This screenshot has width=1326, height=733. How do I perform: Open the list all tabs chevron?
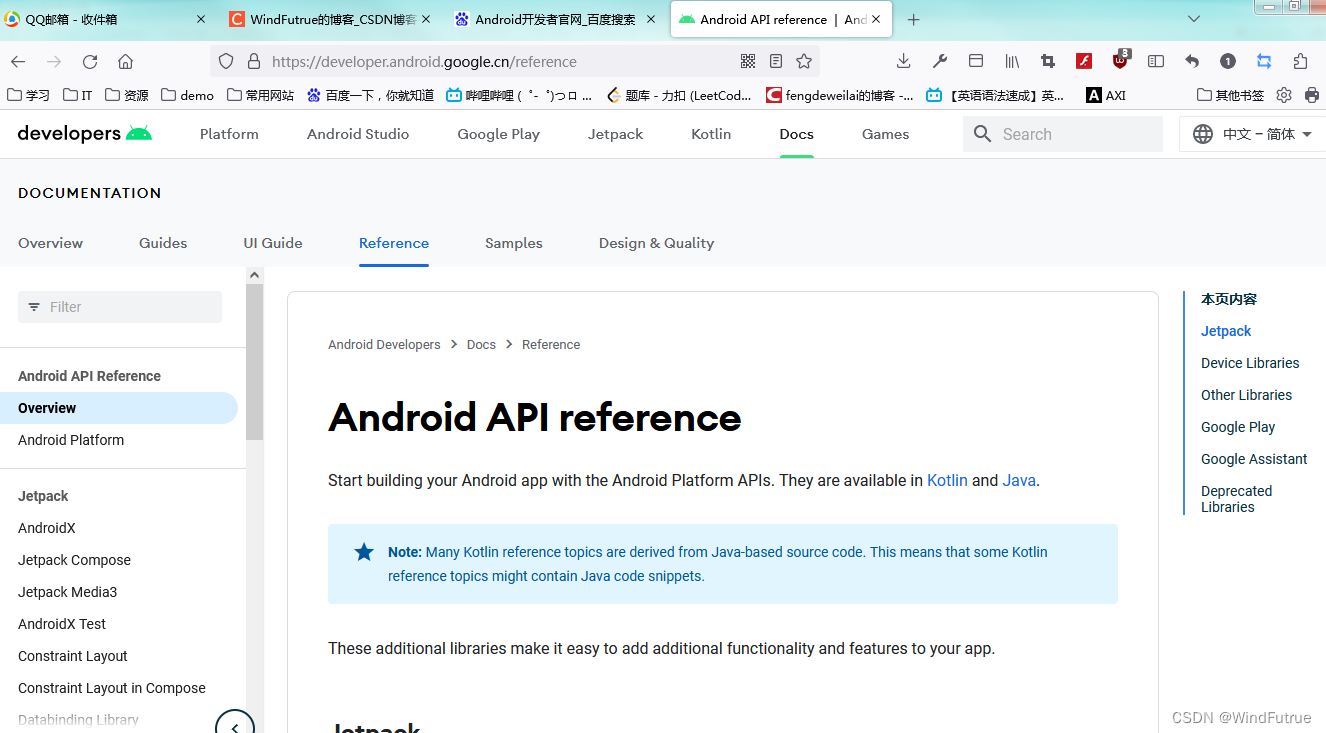coord(1194,19)
